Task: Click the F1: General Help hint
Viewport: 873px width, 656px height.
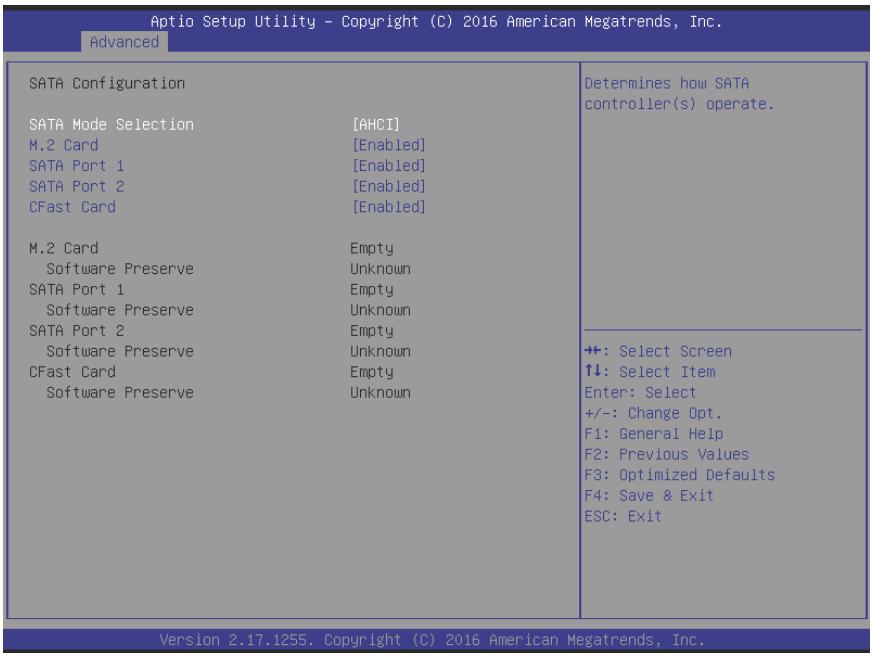Action: point(654,433)
